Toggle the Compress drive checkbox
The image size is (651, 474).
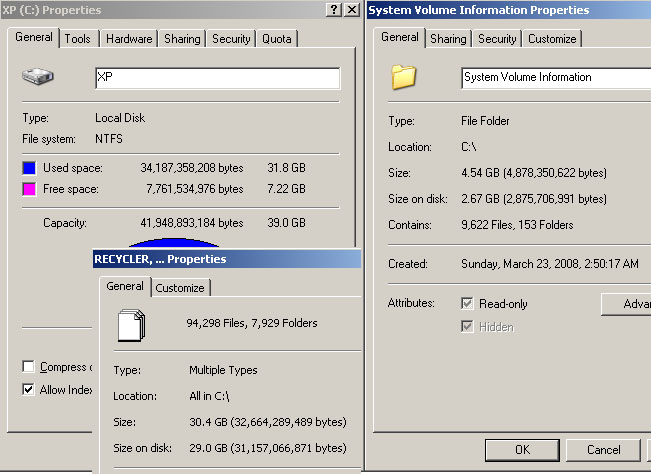(28, 367)
